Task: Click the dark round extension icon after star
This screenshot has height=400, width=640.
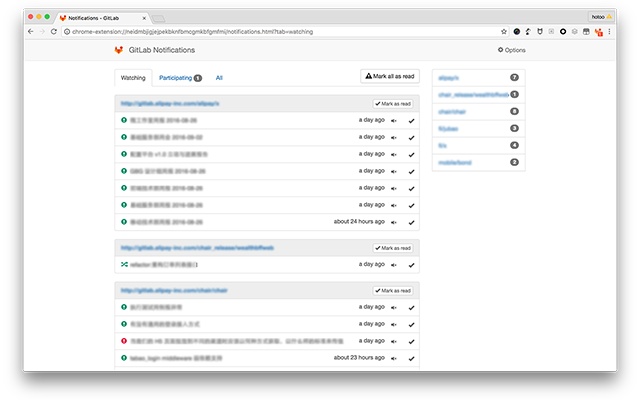Action: click(517, 31)
